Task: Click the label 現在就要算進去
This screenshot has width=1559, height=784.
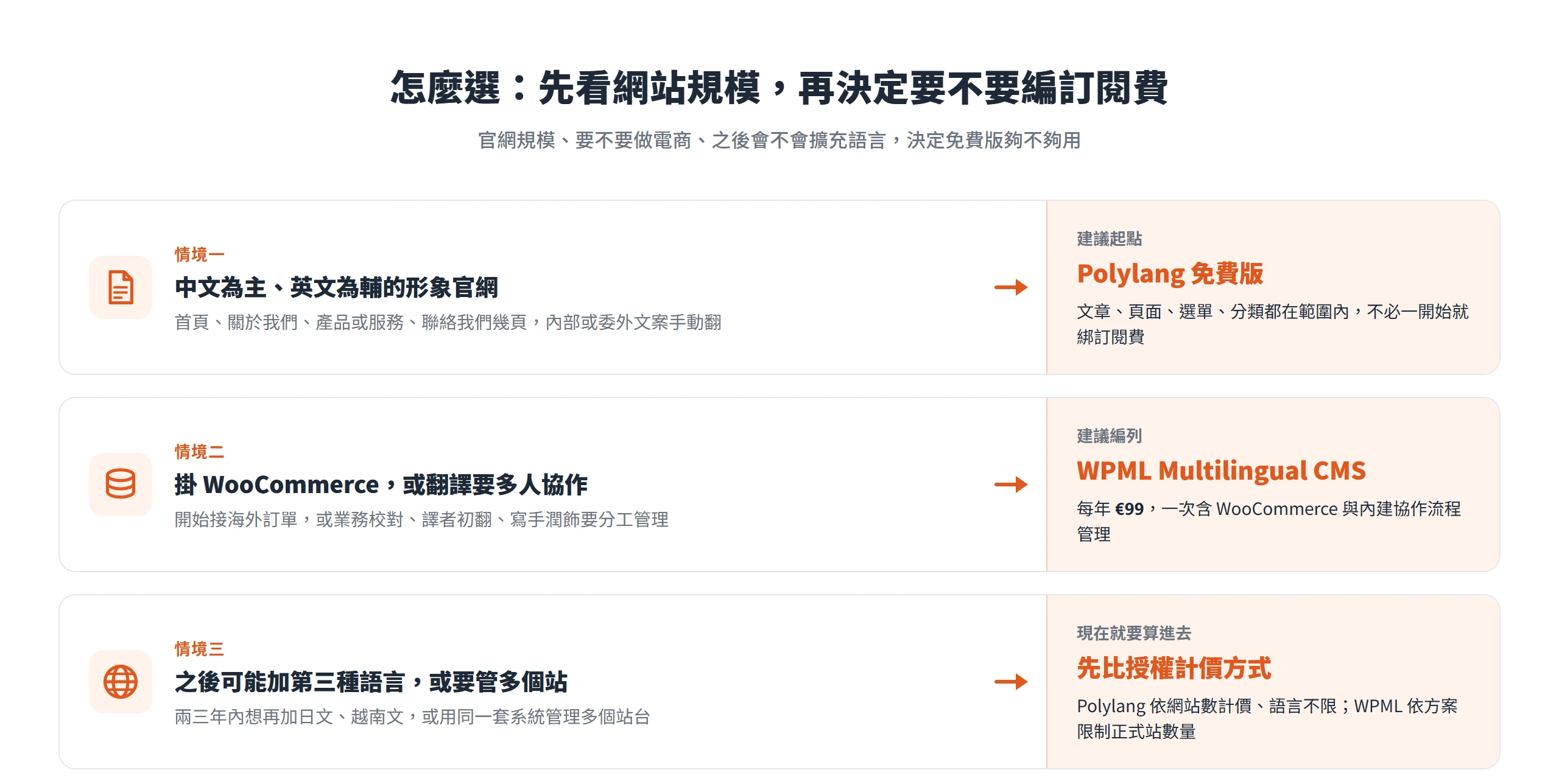Action: point(1134,633)
